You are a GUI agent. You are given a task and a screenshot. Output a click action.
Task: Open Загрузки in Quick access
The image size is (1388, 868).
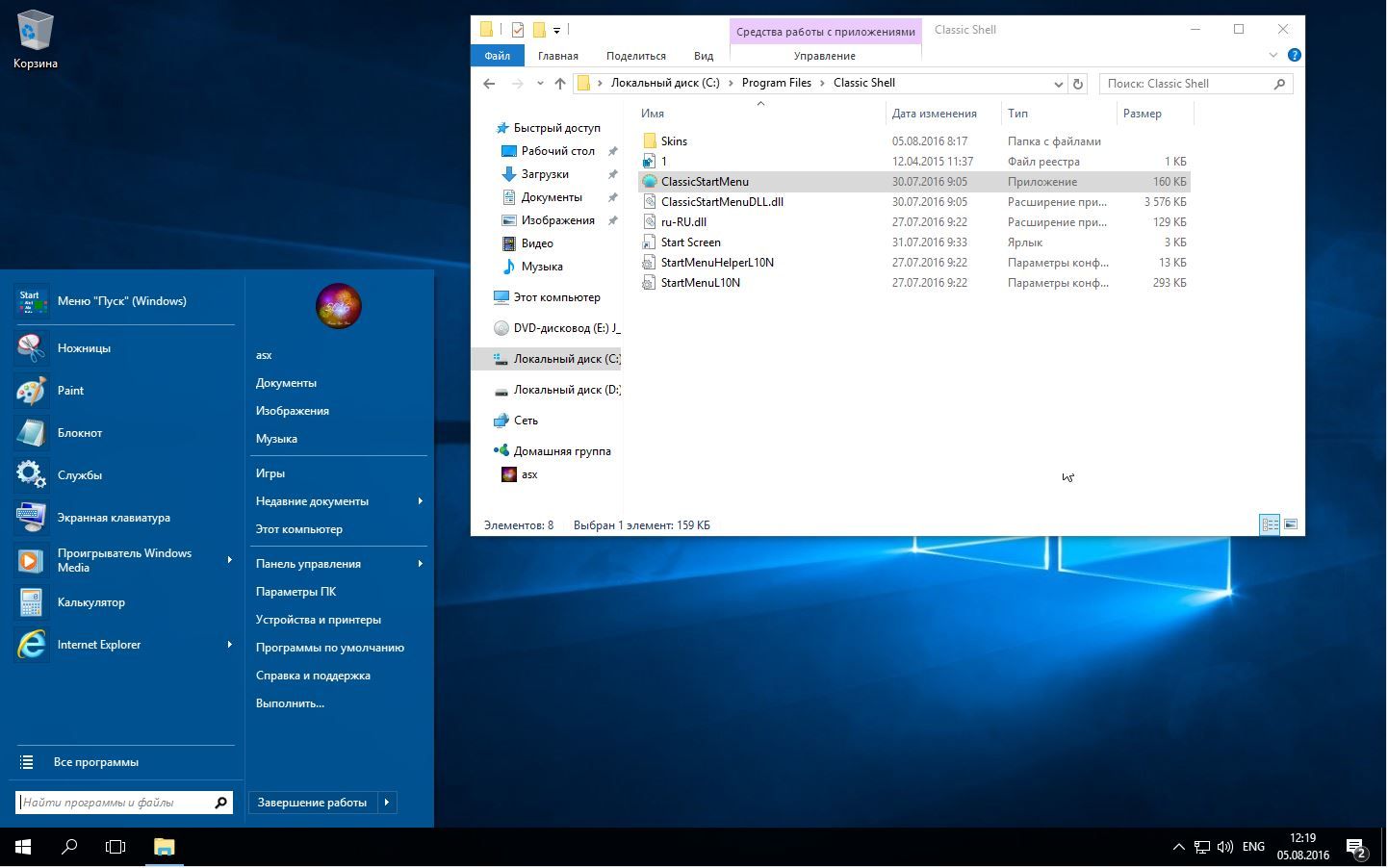tap(545, 174)
